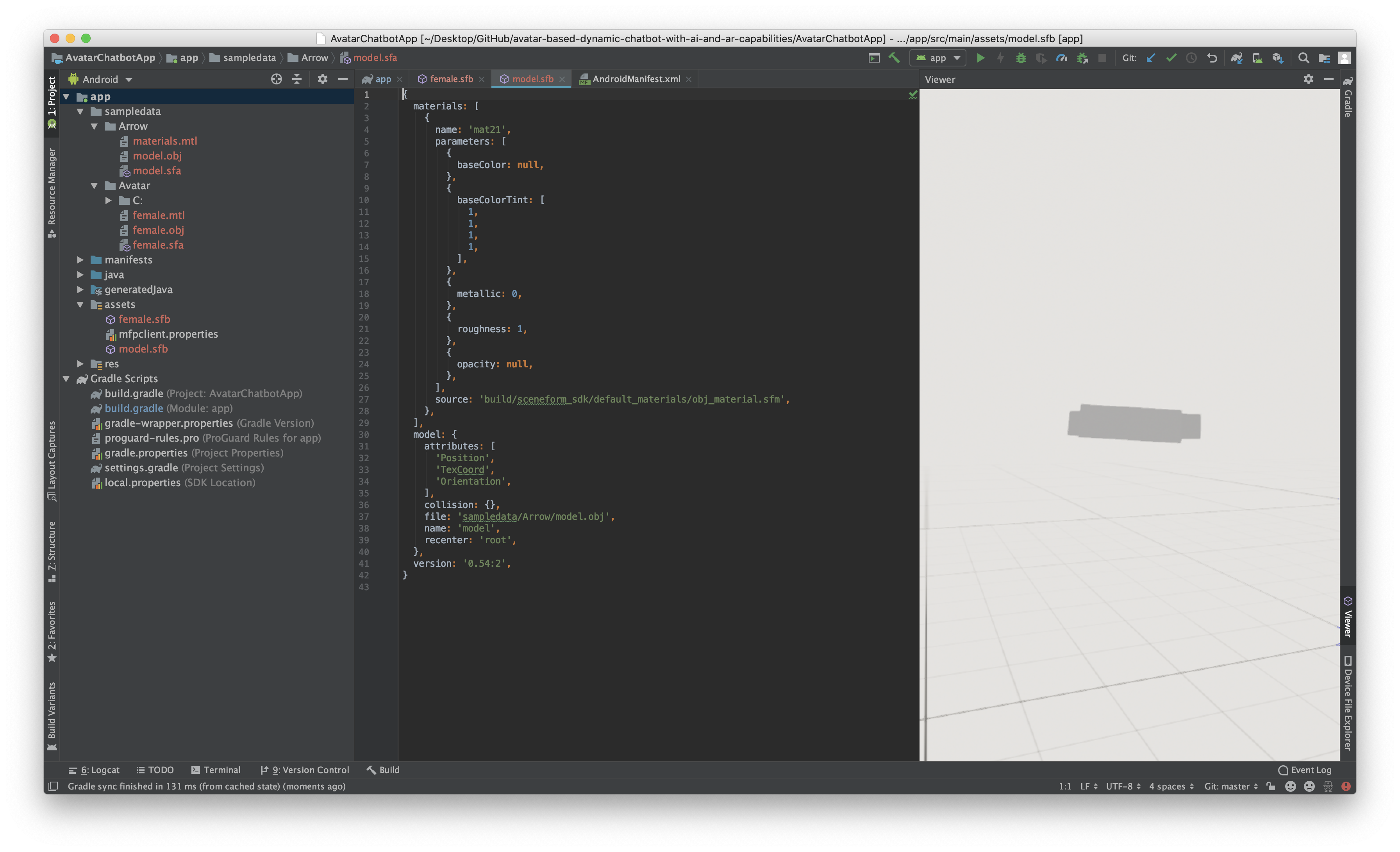Expand the manifests folder

[80, 260]
